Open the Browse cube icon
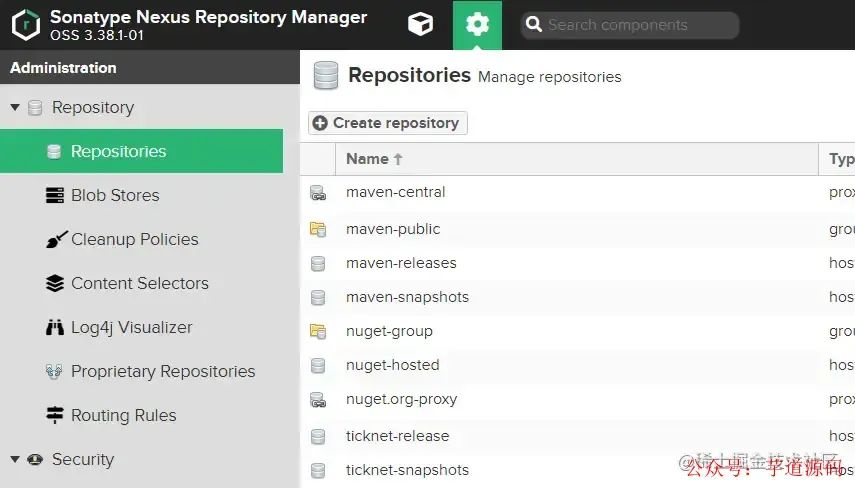The image size is (855, 488). click(x=420, y=25)
